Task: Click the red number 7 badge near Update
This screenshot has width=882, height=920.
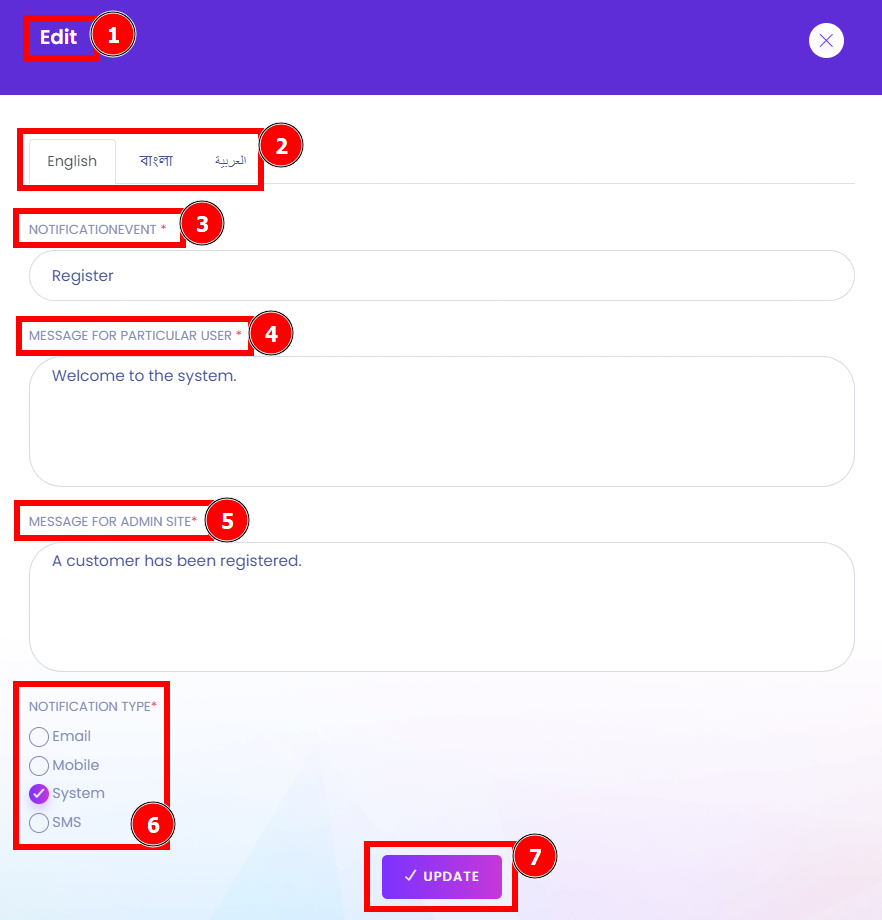Action: 535,857
